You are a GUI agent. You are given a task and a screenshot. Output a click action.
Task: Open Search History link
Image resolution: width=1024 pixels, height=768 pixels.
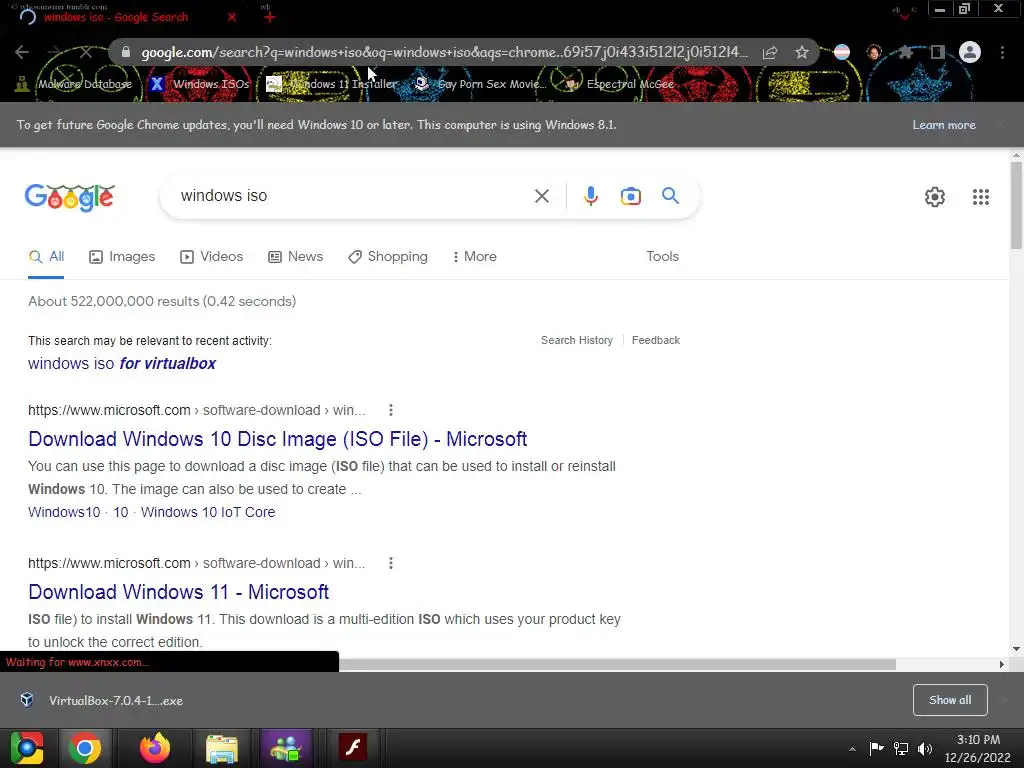pyautogui.click(x=577, y=340)
